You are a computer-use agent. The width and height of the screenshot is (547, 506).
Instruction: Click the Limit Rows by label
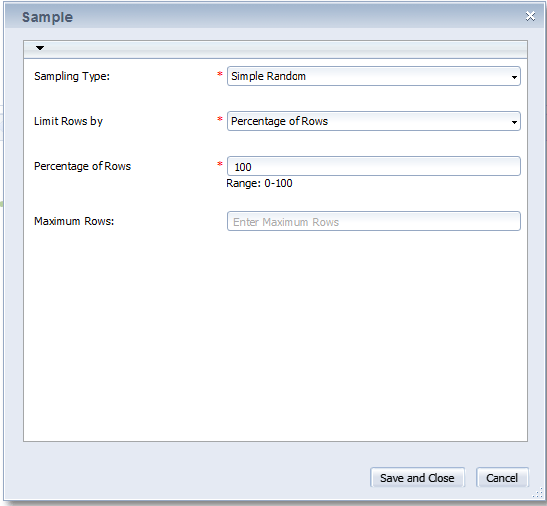(x=68, y=121)
